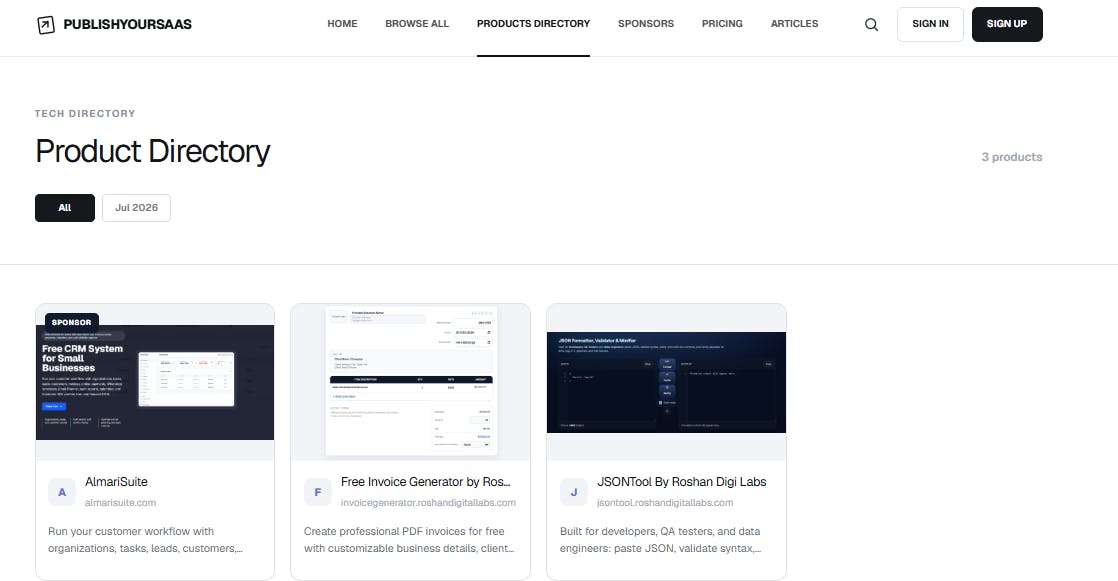Screen dimensions: 1118x581
Task: Open the BROWSE ALL nav item
Action: [x=417, y=24]
